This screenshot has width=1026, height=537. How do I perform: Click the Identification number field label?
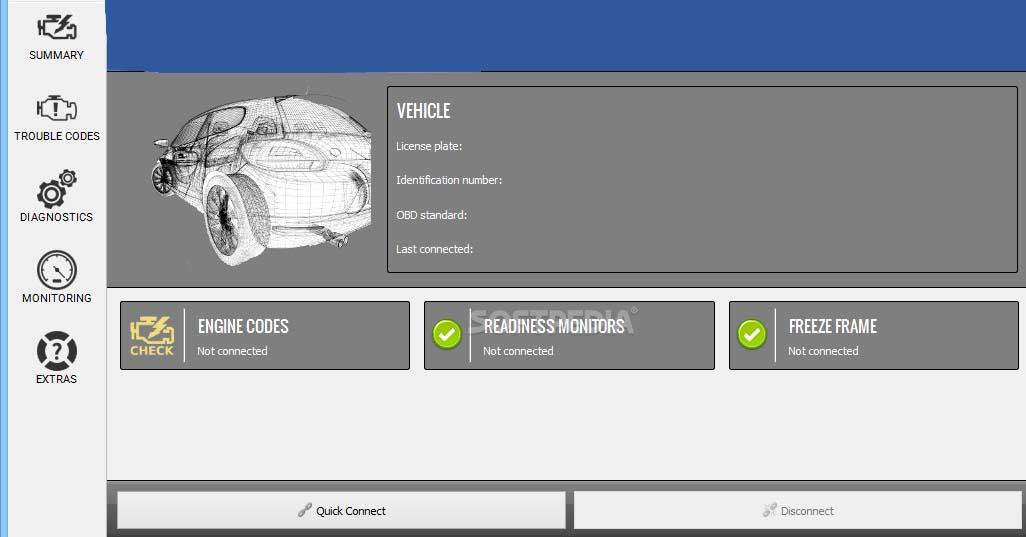point(449,181)
